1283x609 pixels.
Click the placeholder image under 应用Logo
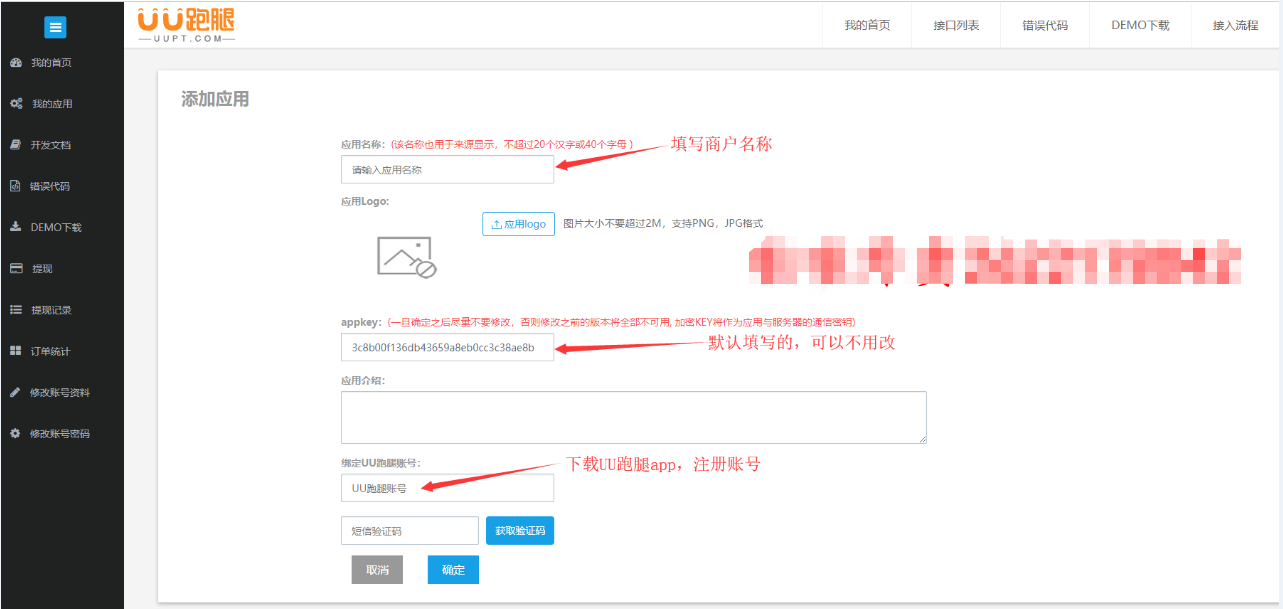(407, 257)
